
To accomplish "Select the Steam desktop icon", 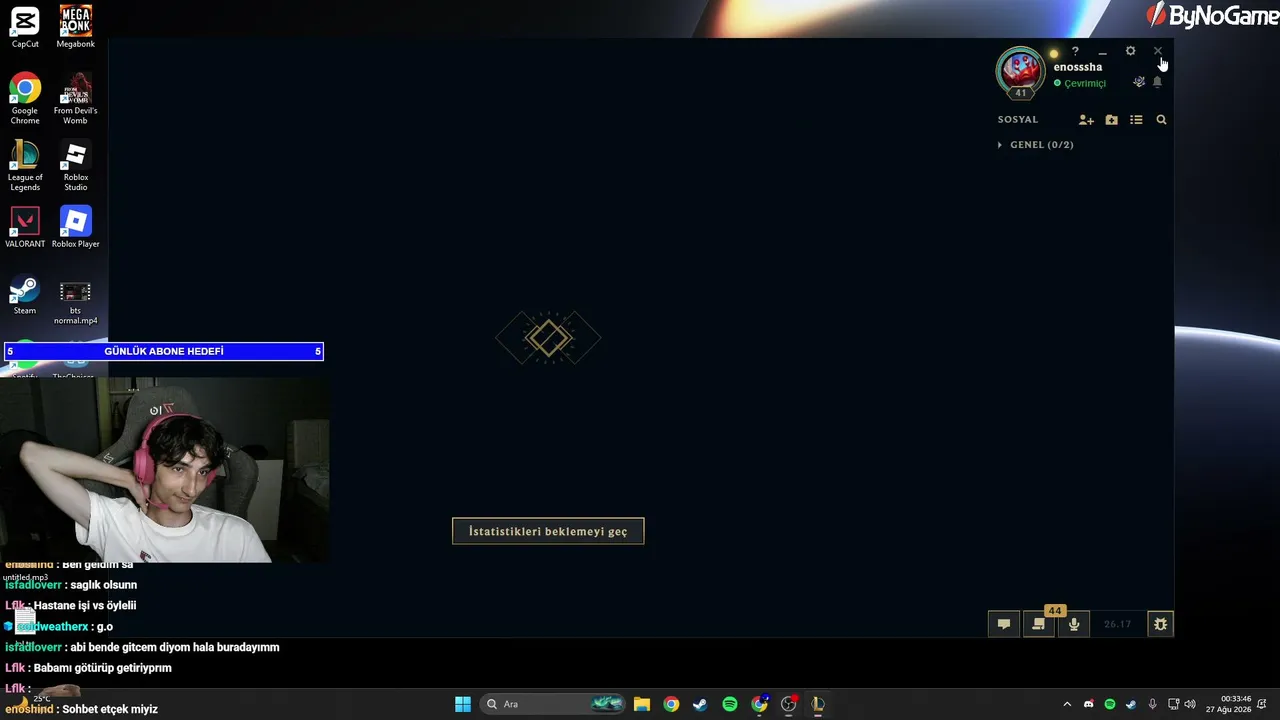I will point(25,296).
